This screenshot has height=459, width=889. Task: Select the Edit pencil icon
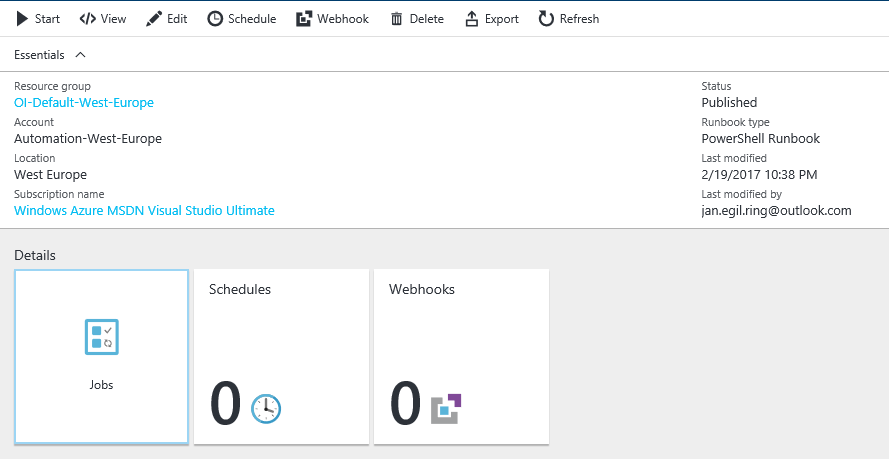coord(154,19)
